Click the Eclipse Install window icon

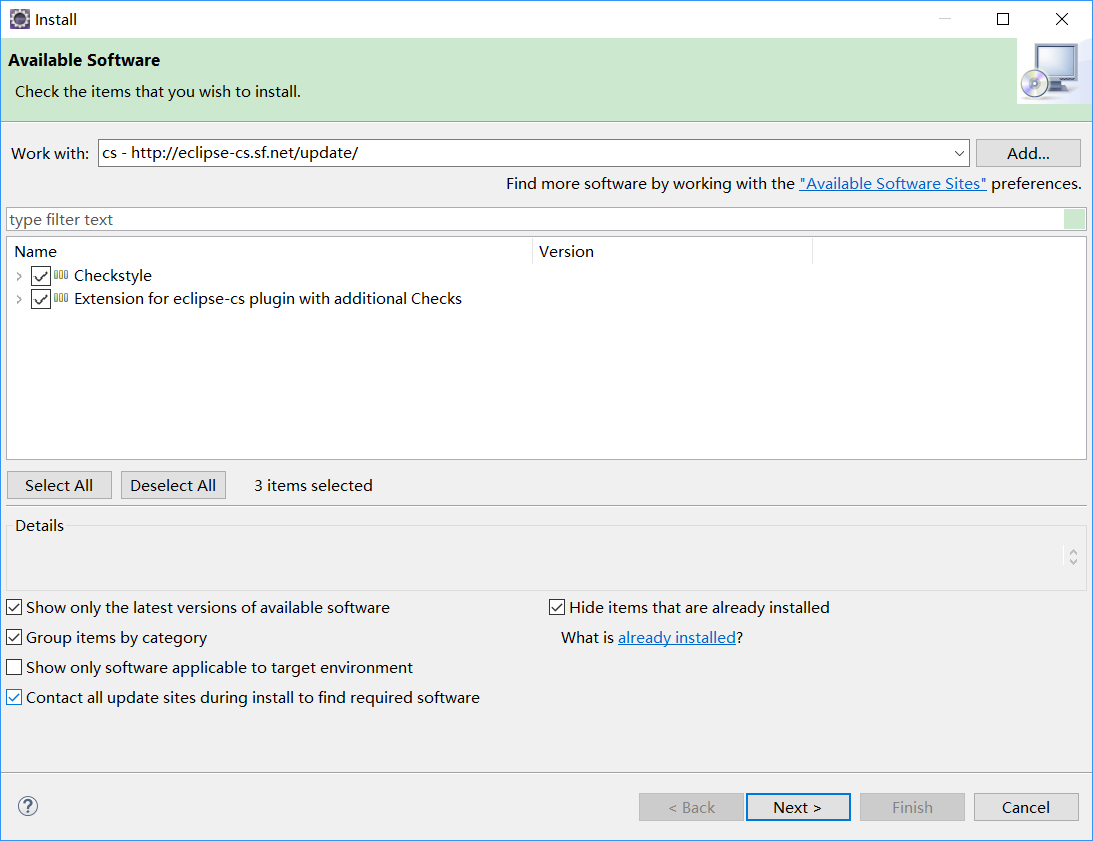pyautogui.click(x=19, y=19)
